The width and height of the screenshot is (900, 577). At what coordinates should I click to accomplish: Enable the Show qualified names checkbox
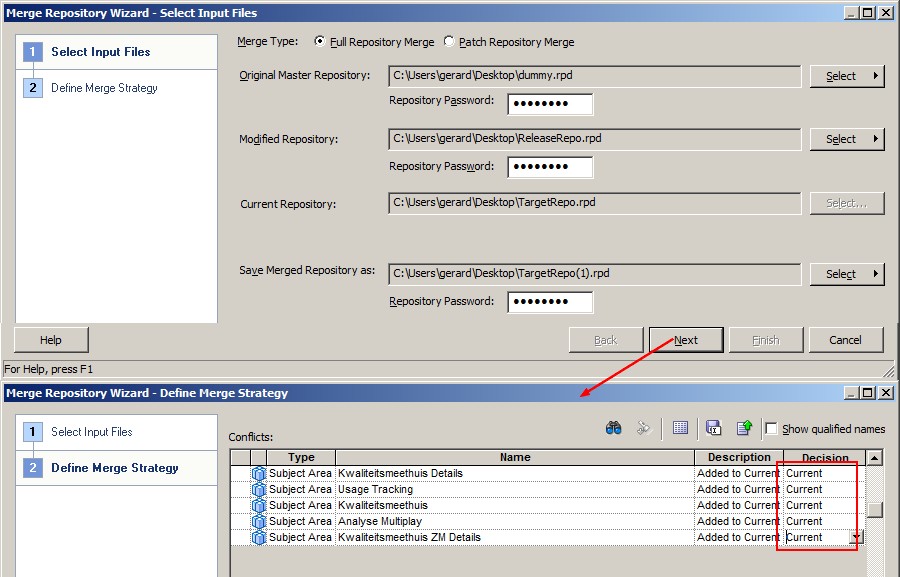click(770, 428)
